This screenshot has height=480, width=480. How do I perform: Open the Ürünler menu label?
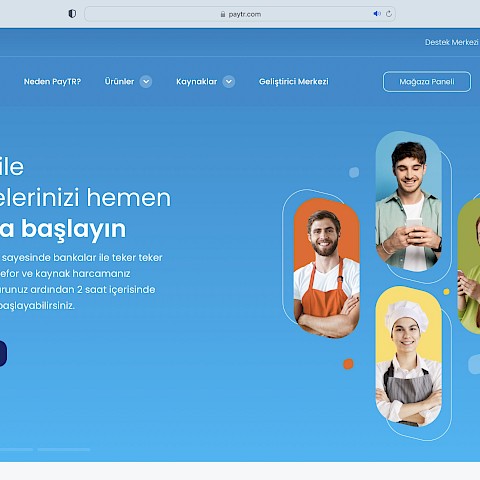pos(119,81)
